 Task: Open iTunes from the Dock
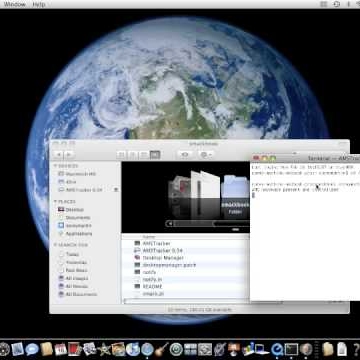(133, 349)
